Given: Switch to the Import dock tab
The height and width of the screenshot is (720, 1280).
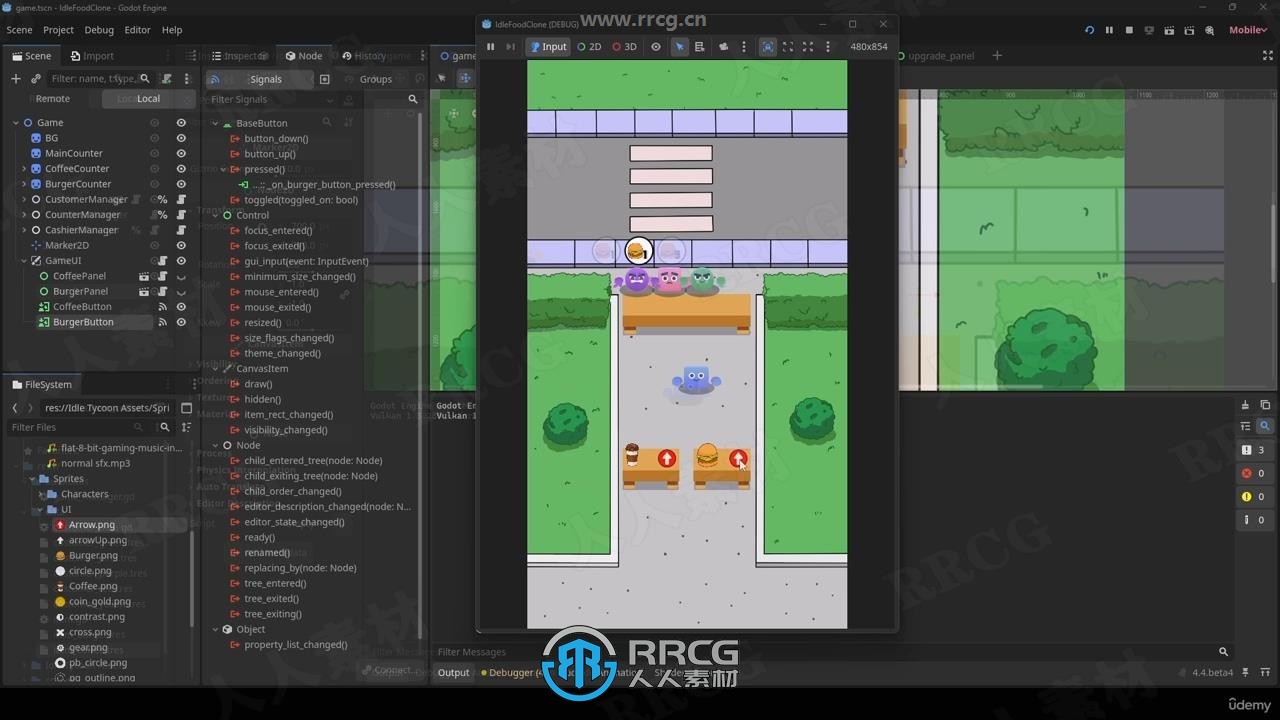Looking at the screenshot, I should [91, 56].
